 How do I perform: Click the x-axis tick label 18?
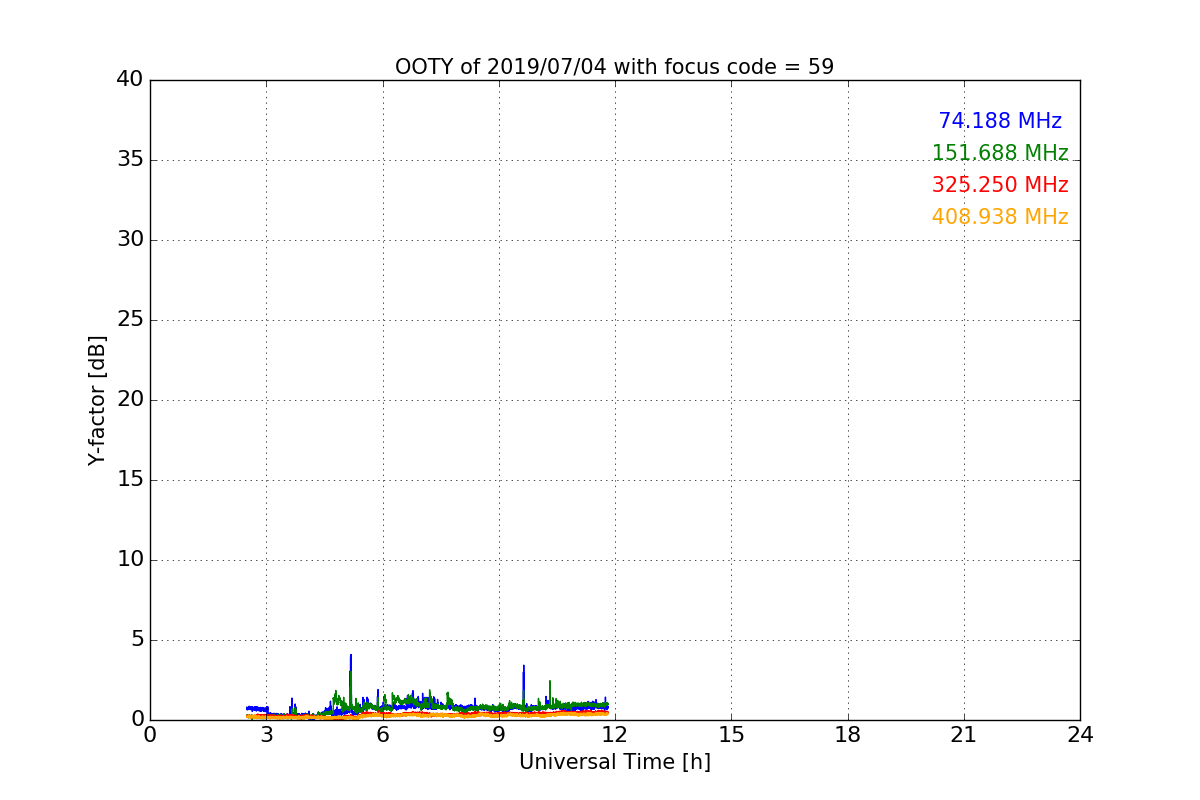pyautogui.click(x=848, y=735)
